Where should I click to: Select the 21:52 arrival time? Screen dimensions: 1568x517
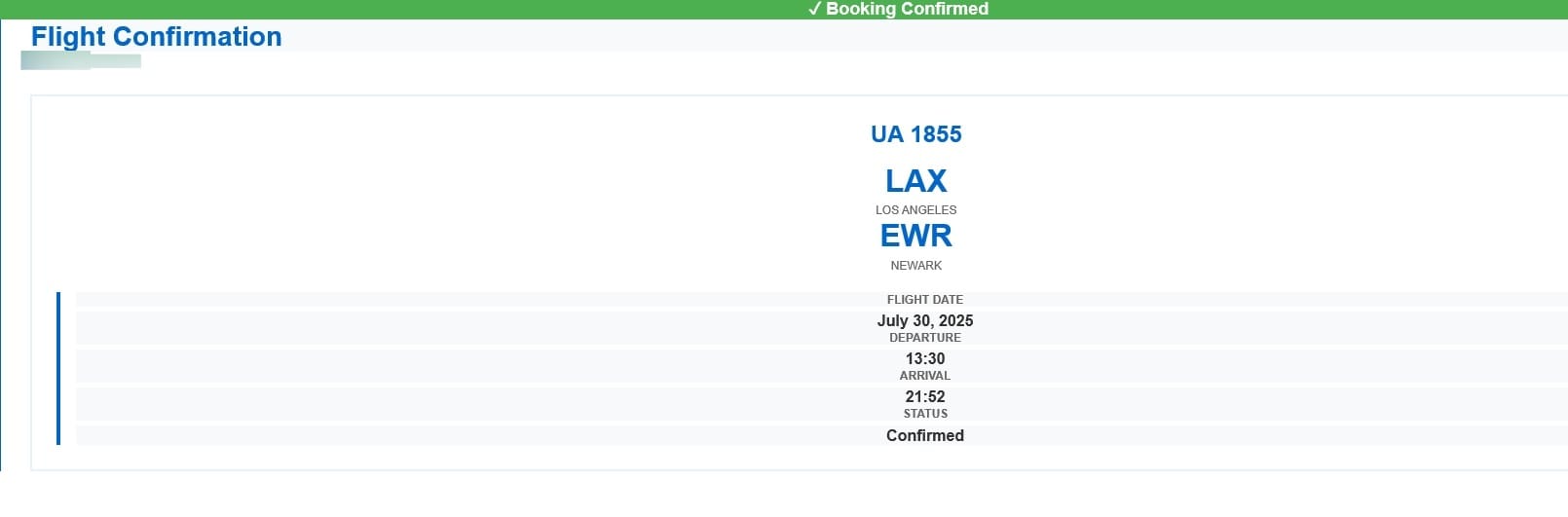pyautogui.click(x=925, y=396)
